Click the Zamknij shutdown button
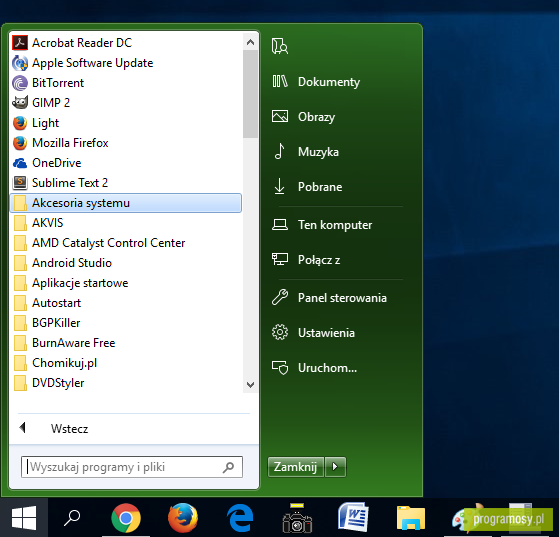559x537 pixels. click(x=296, y=466)
